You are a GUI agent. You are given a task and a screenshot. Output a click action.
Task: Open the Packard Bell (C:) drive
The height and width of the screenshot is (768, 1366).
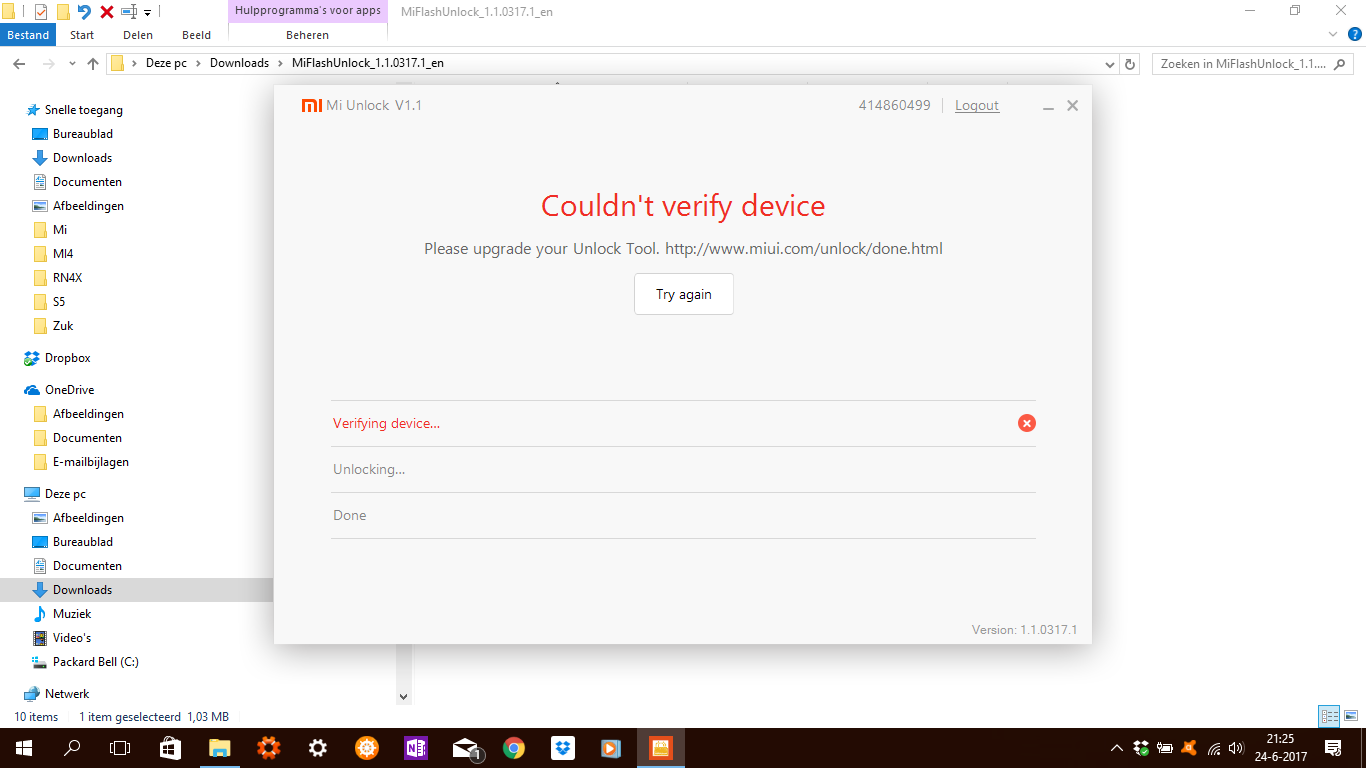[x=85, y=662]
